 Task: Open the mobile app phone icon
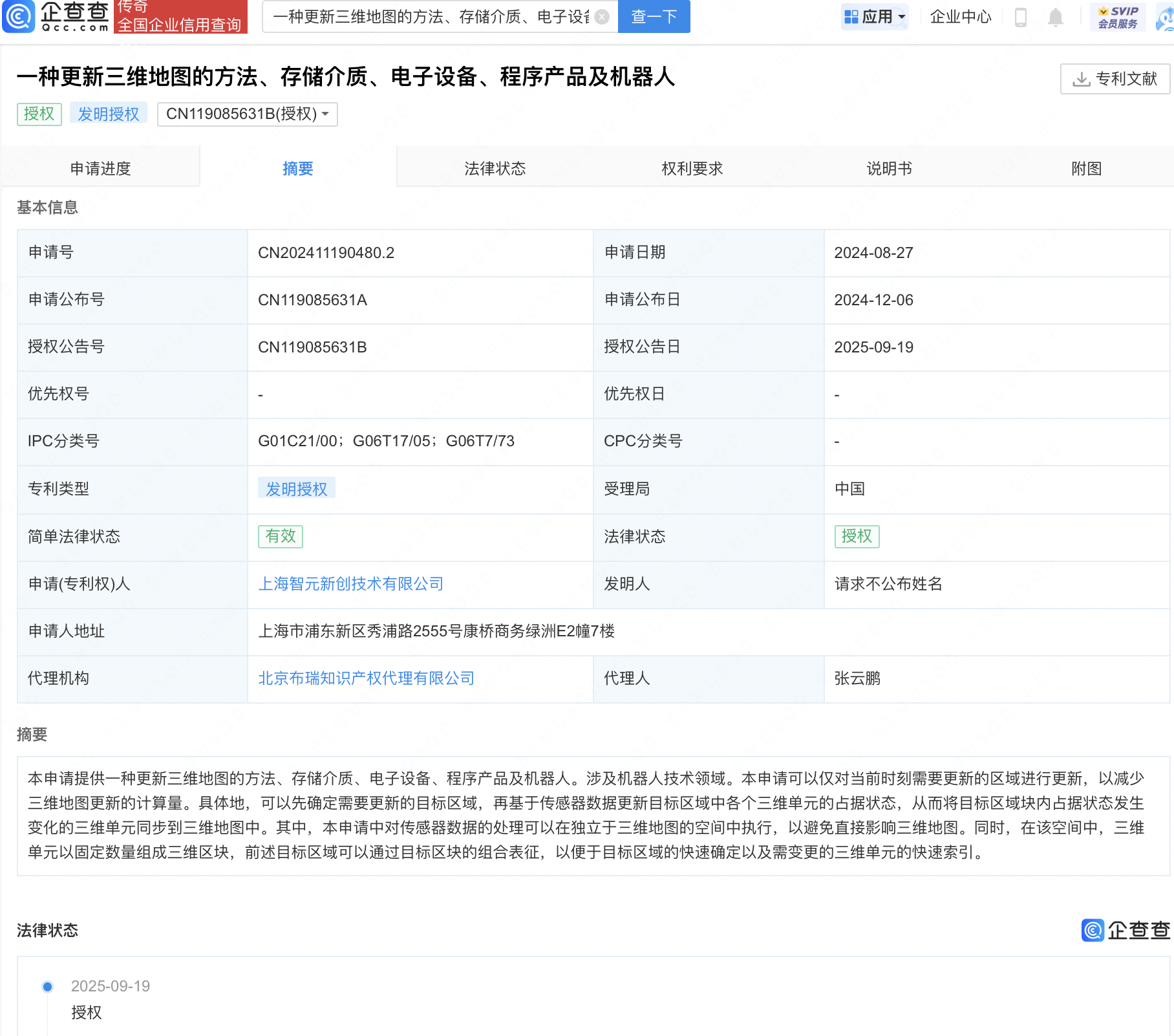tap(1021, 17)
